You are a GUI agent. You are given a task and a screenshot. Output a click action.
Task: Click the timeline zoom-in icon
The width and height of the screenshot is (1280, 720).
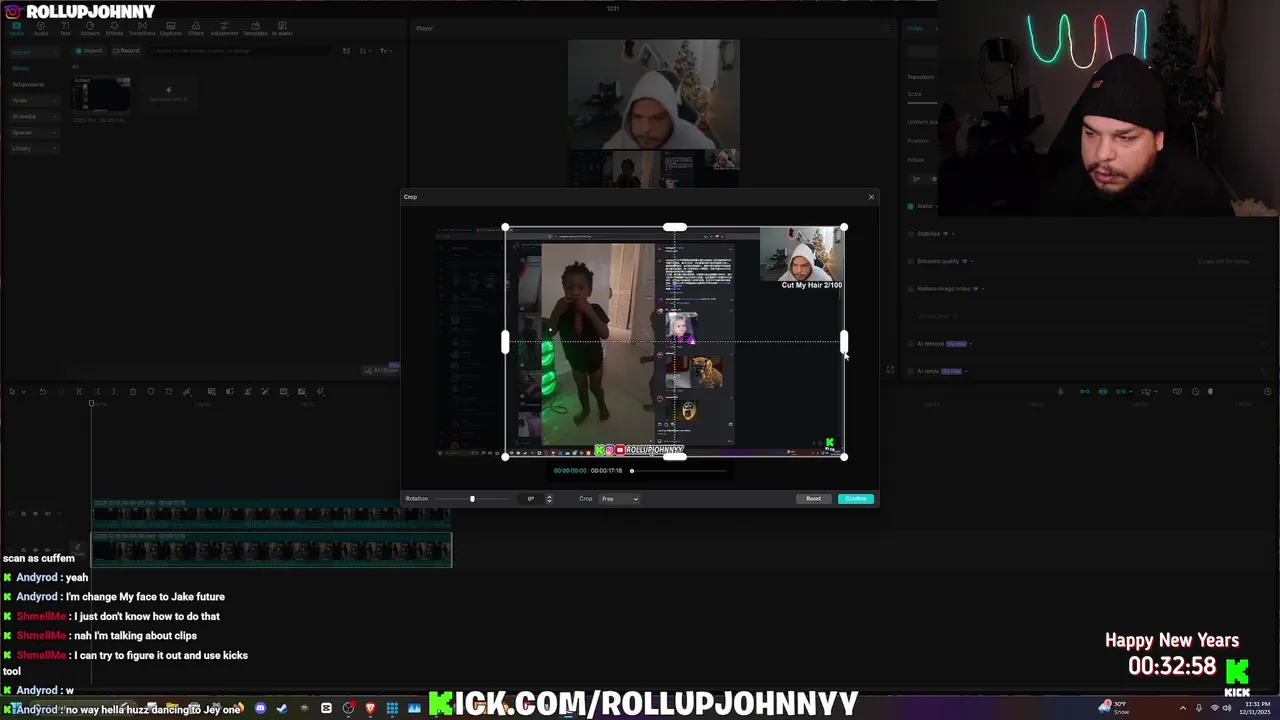click(x=1267, y=392)
